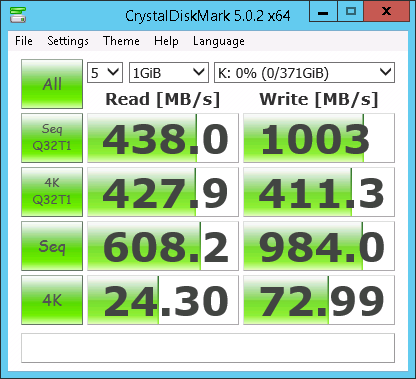Start the 4K Q32T1 test
Viewport: 416px width, 379px height.
[x=52, y=192]
